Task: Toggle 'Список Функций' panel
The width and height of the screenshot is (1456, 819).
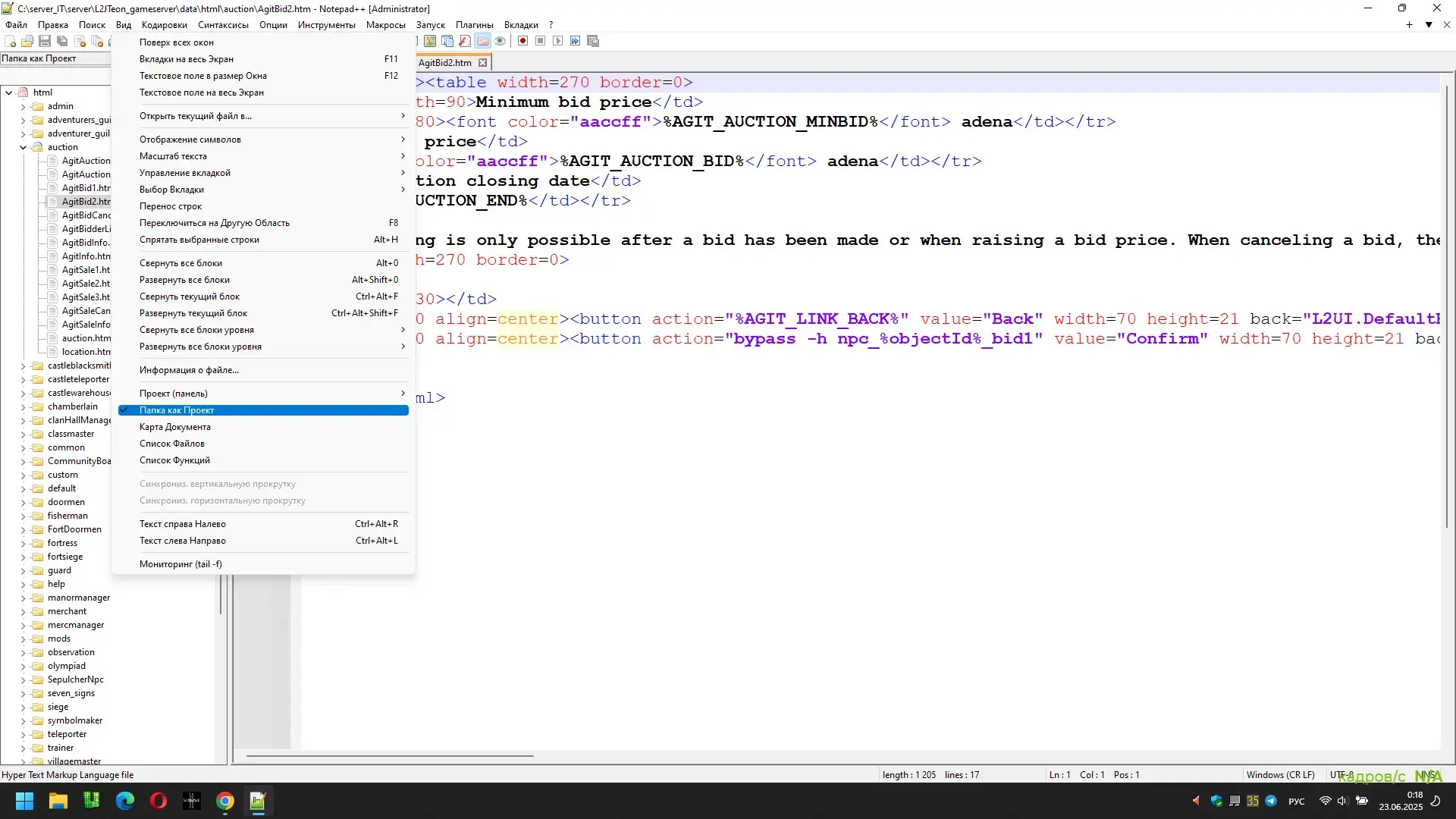Action: (x=263, y=460)
